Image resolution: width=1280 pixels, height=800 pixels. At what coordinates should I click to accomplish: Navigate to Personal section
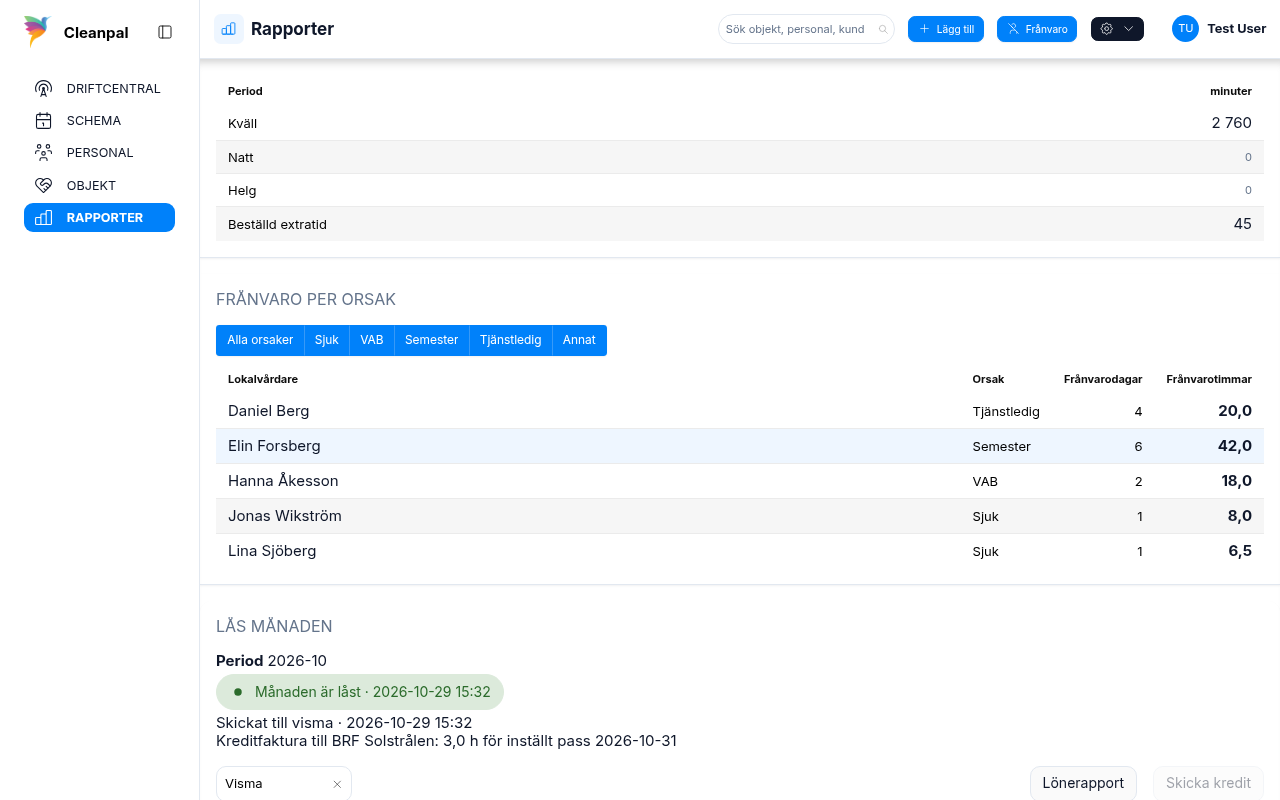[99, 153]
